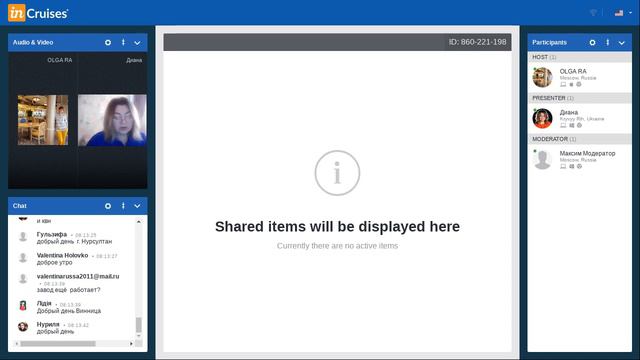The width and height of the screenshot is (640, 360).
Task: Select OLGA RA's video thumbnail
Action: 43,120
